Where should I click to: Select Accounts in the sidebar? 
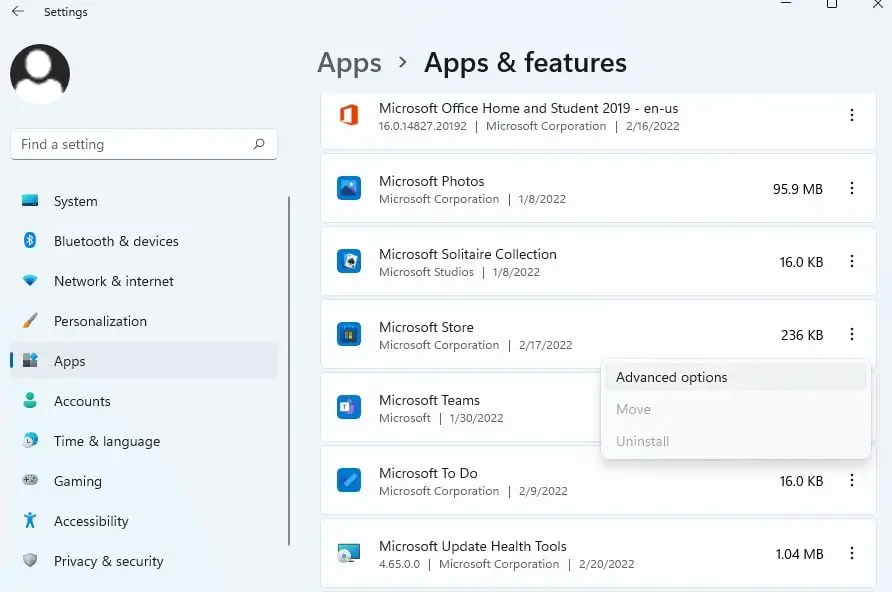(144, 400)
